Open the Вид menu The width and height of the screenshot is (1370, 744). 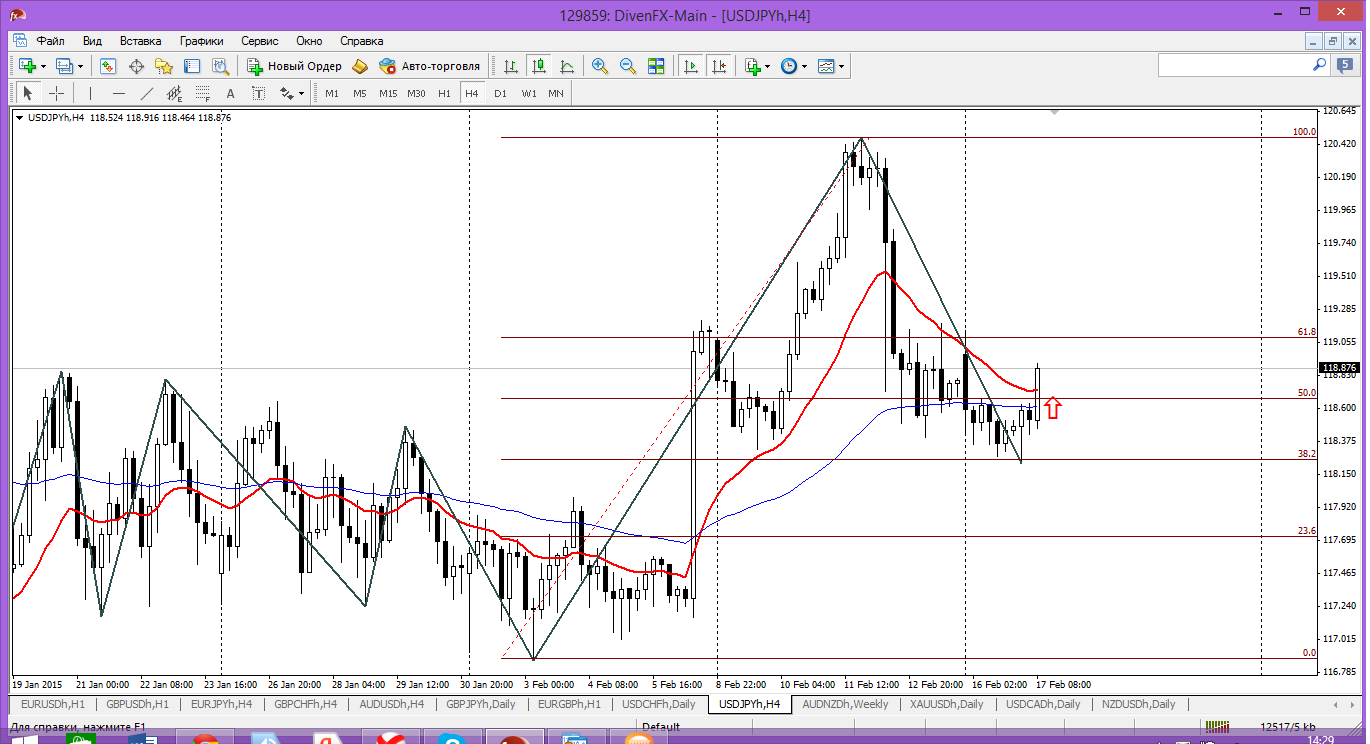92,41
